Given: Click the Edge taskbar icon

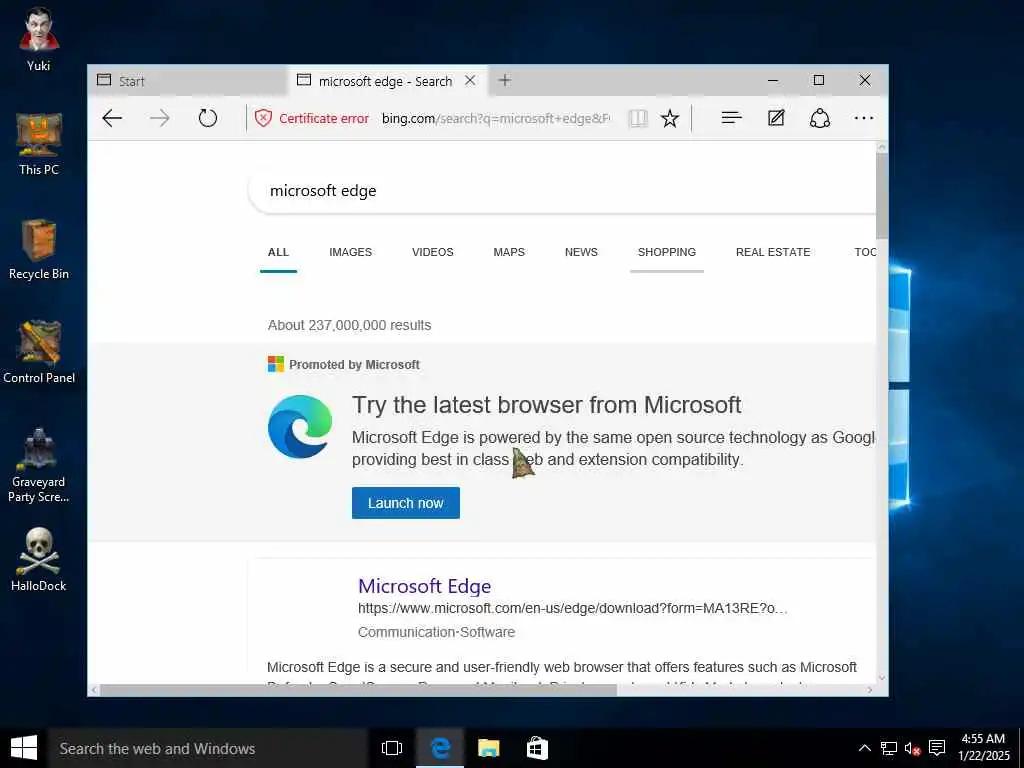Looking at the screenshot, I should coord(440,748).
